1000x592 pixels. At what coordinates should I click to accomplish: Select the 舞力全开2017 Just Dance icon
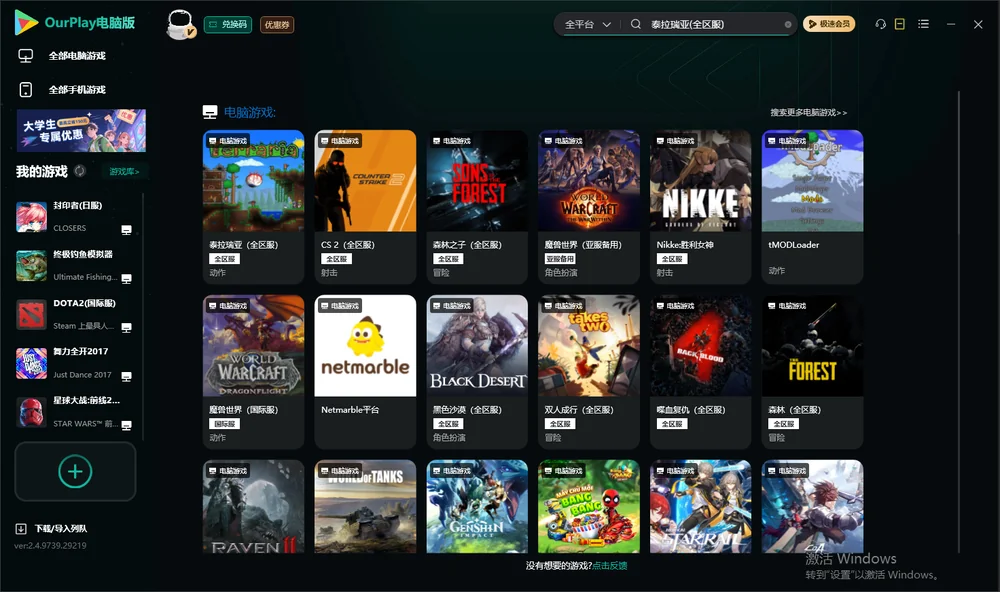coord(31,364)
